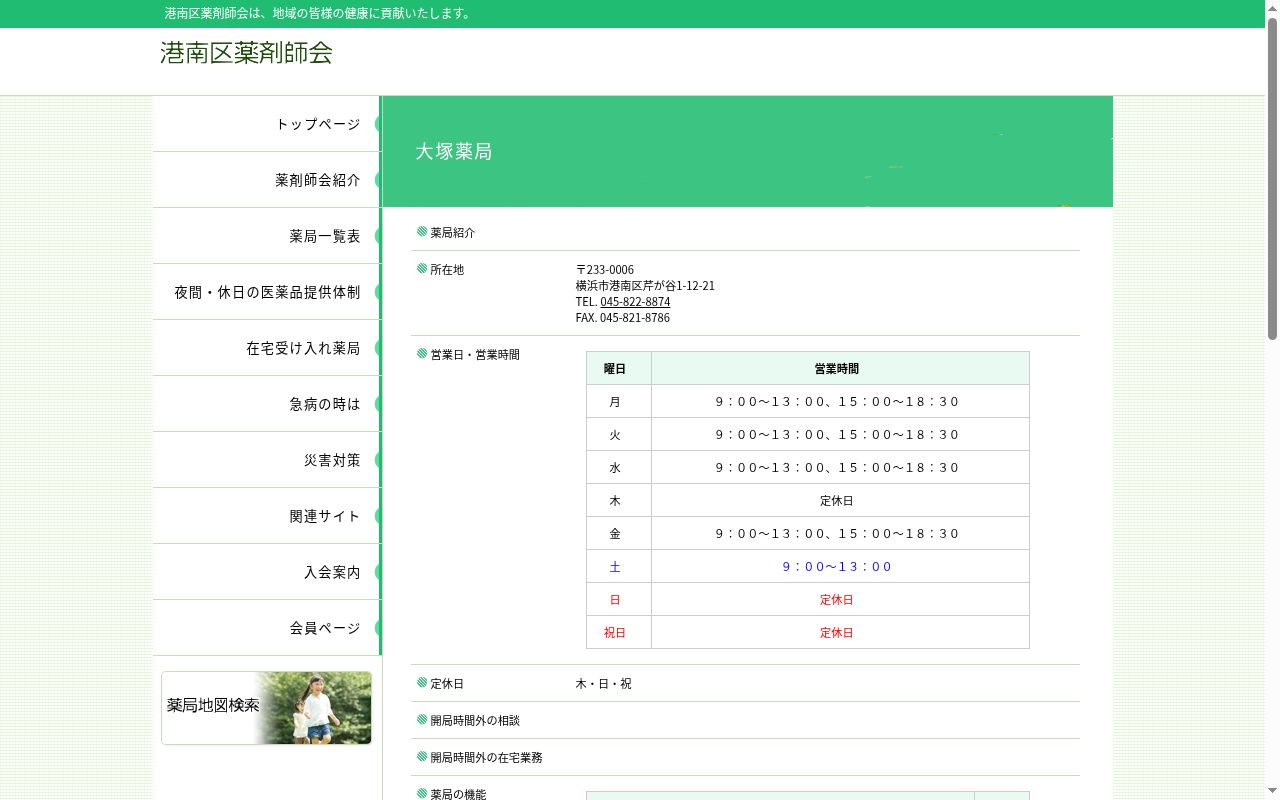Click the 月 row hours cell
Image resolution: width=1280 pixels, height=800 pixels.
[840, 401]
